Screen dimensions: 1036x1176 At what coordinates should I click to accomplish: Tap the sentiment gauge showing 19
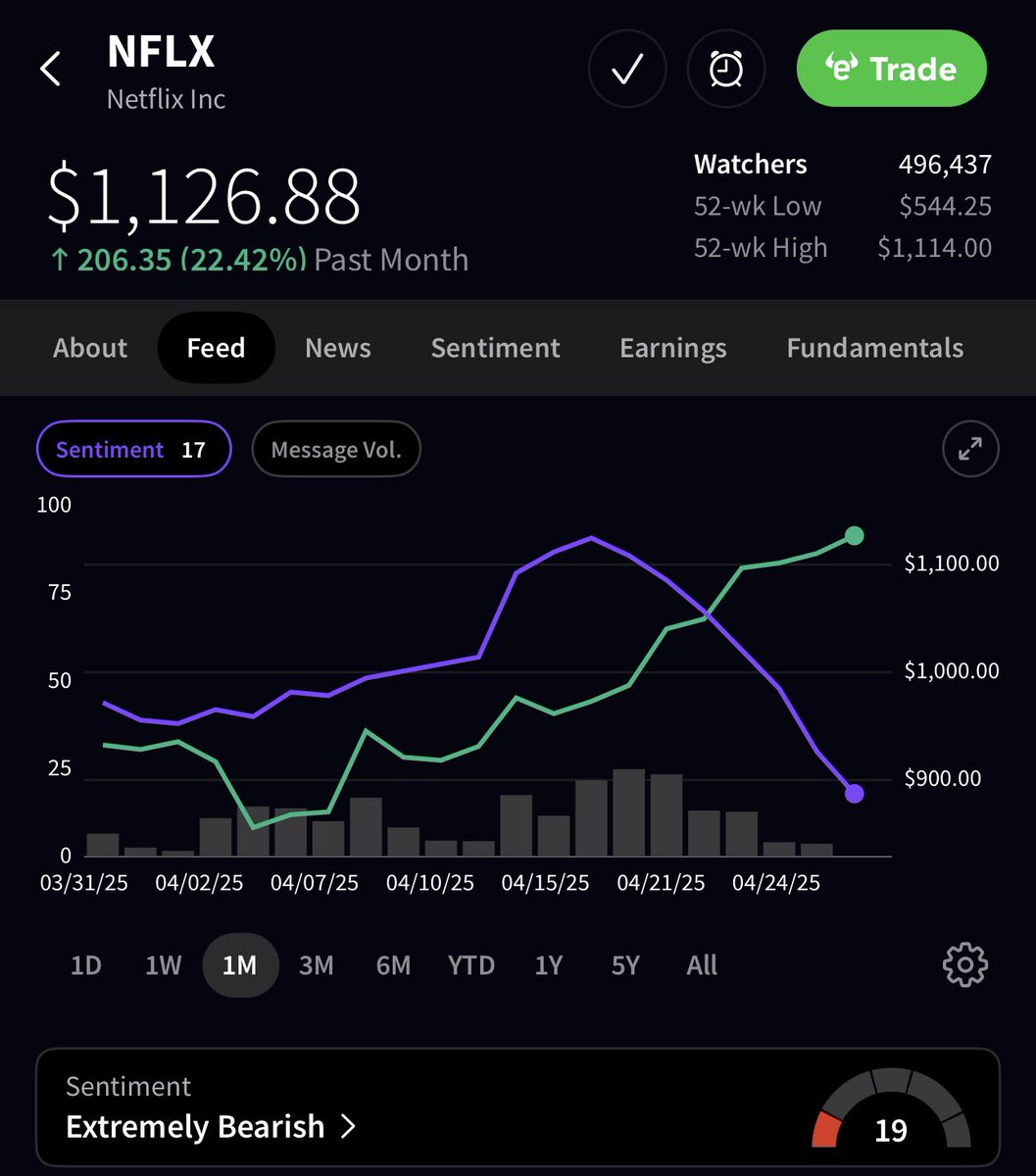click(891, 1109)
